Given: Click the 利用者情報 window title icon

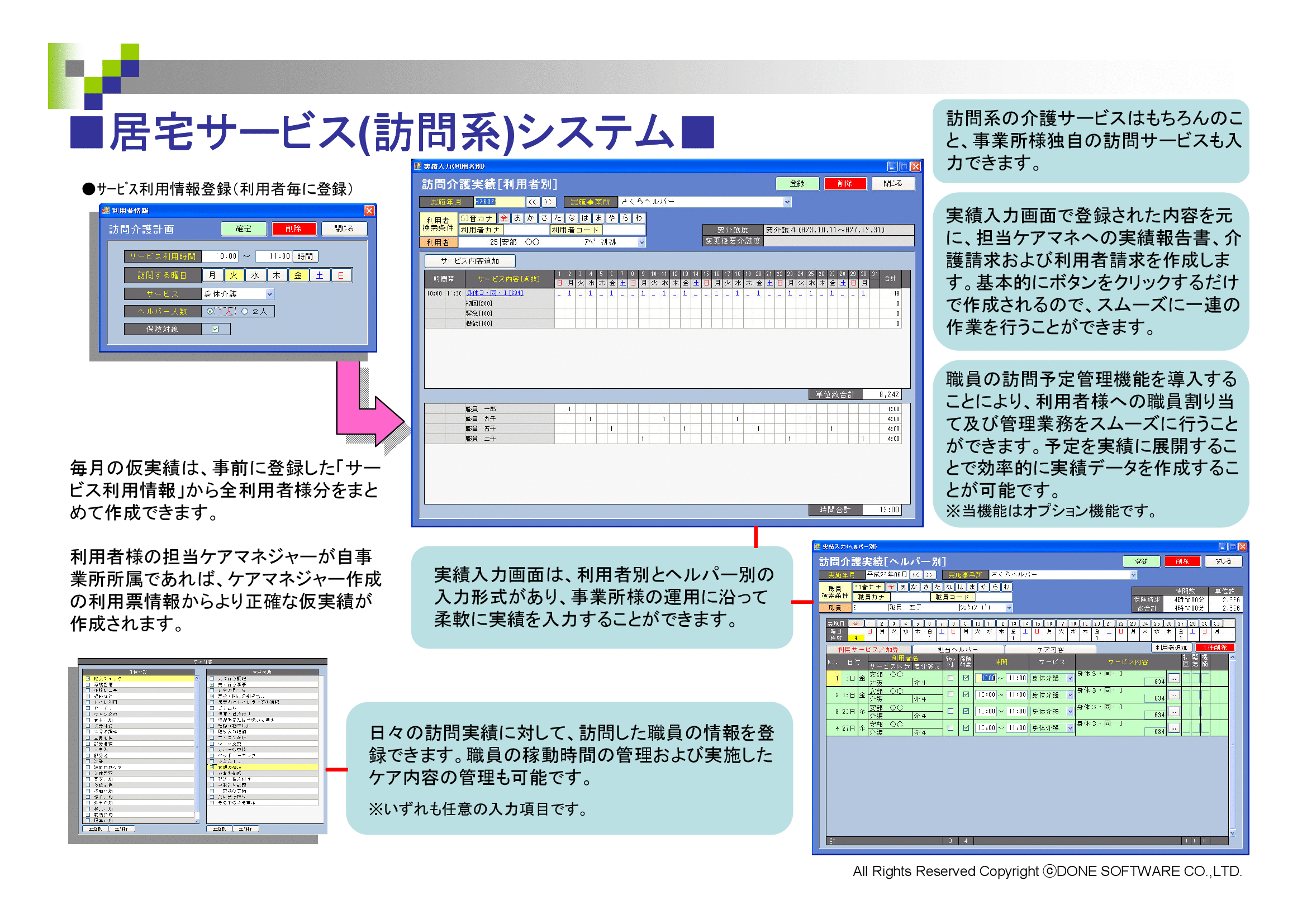Looking at the screenshot, I should point(105,211).
